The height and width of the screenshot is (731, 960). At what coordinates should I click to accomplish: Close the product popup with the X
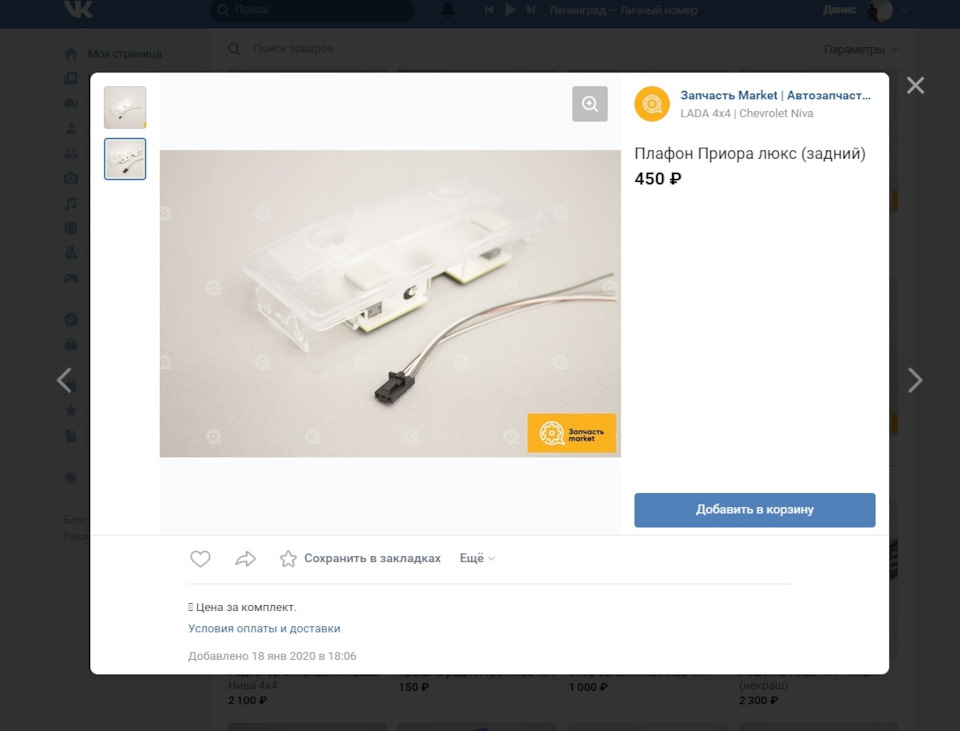click(x=915, y=85)
